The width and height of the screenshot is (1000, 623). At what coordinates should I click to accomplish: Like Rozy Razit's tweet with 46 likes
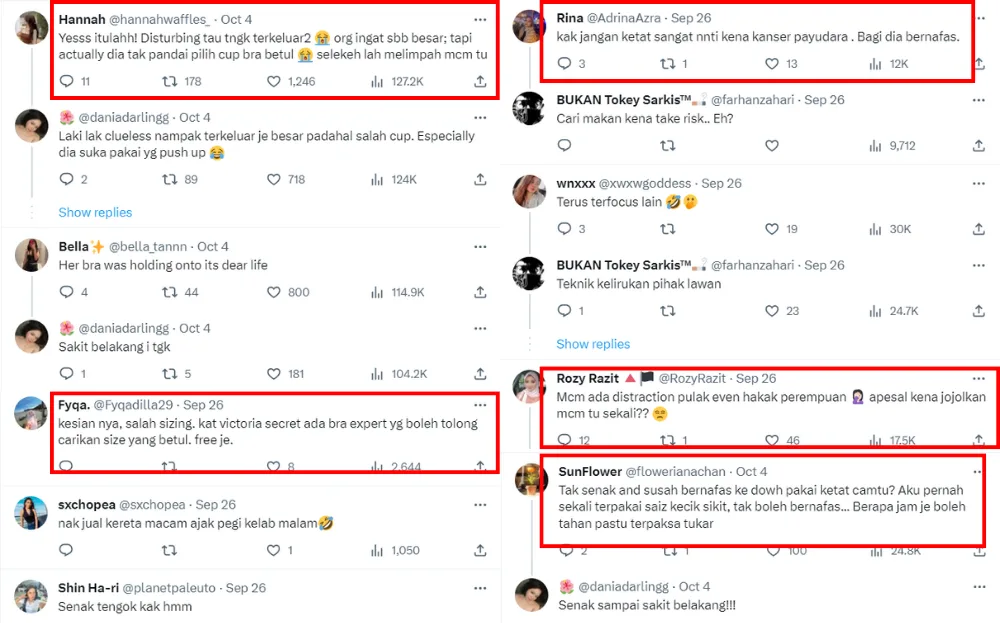(x=772, y=440)
